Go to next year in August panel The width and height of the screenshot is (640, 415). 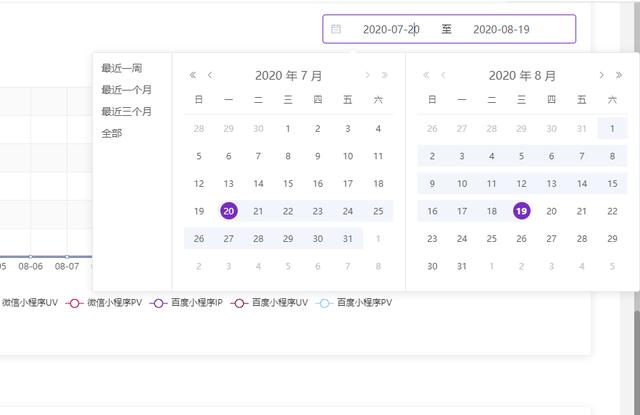click(x=619, y=75)
